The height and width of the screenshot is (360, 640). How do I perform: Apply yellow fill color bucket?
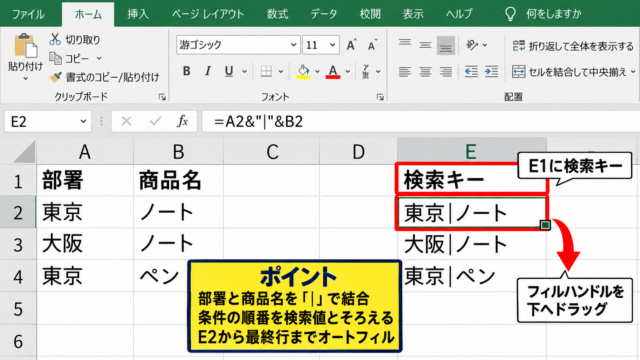303,71
